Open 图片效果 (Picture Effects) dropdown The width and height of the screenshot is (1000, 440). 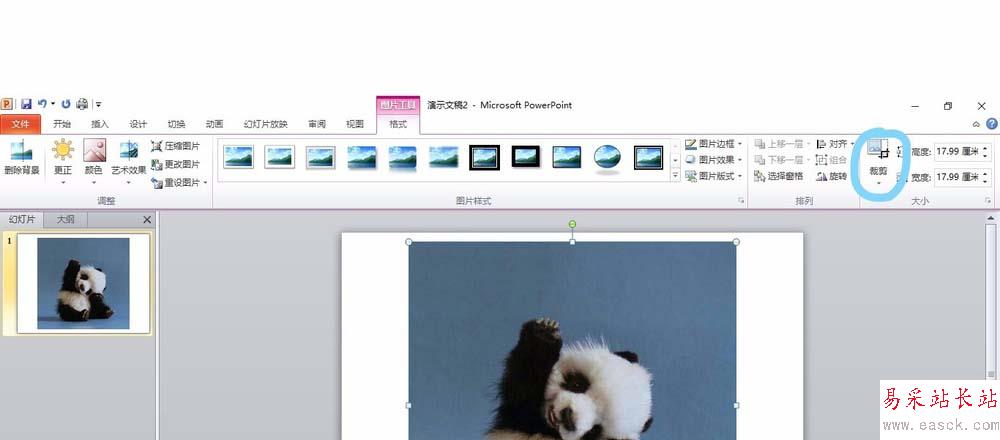tap(714, 160)
